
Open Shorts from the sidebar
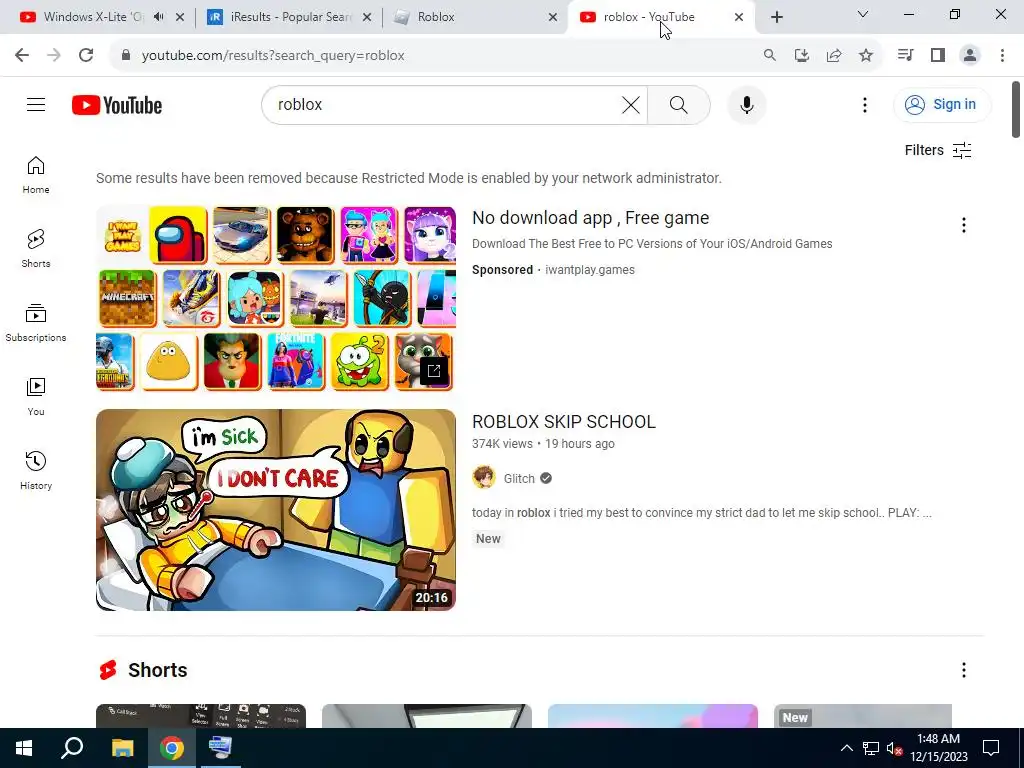click(x=36, y=249)
